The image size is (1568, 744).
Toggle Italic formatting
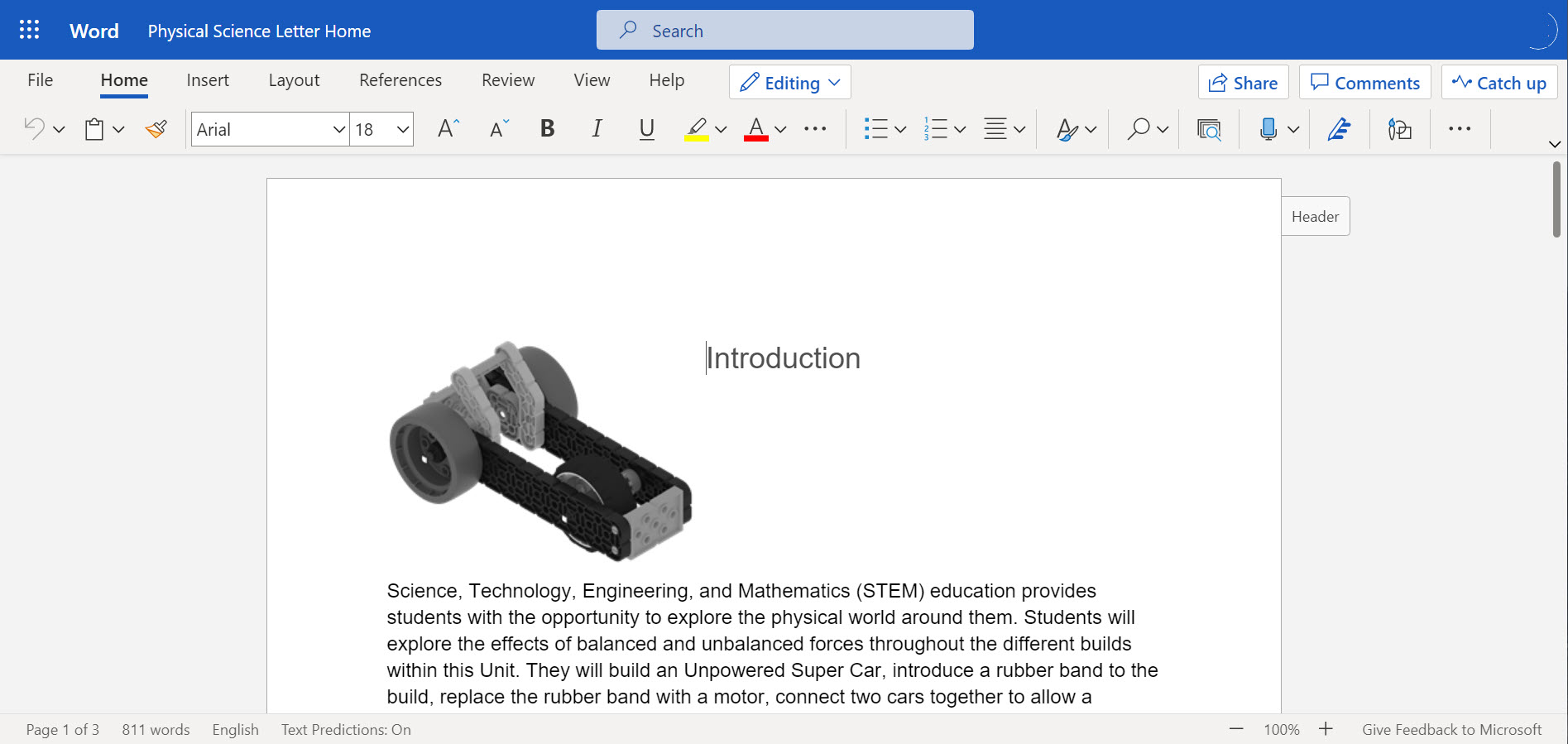[597, 129]
